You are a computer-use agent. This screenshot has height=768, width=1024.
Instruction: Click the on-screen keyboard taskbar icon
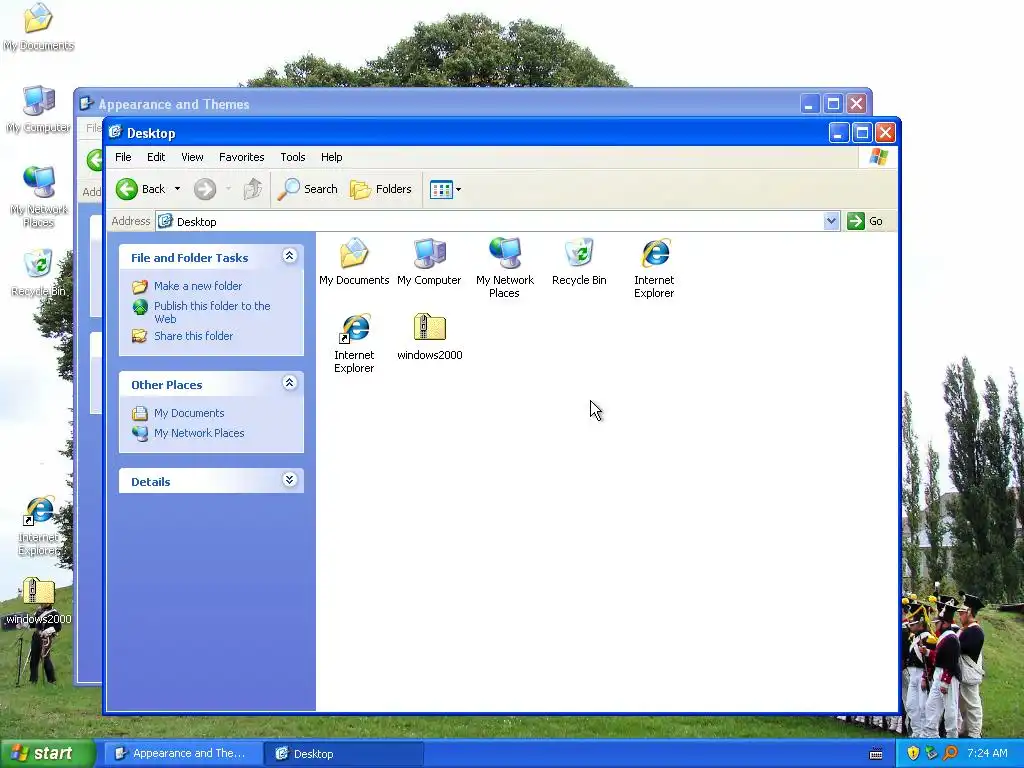pos(876,754)
